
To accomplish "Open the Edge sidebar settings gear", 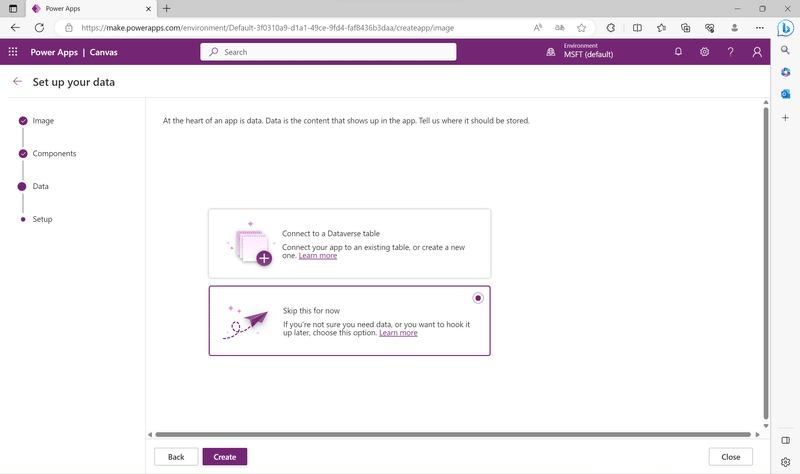I will click(786, 462).
